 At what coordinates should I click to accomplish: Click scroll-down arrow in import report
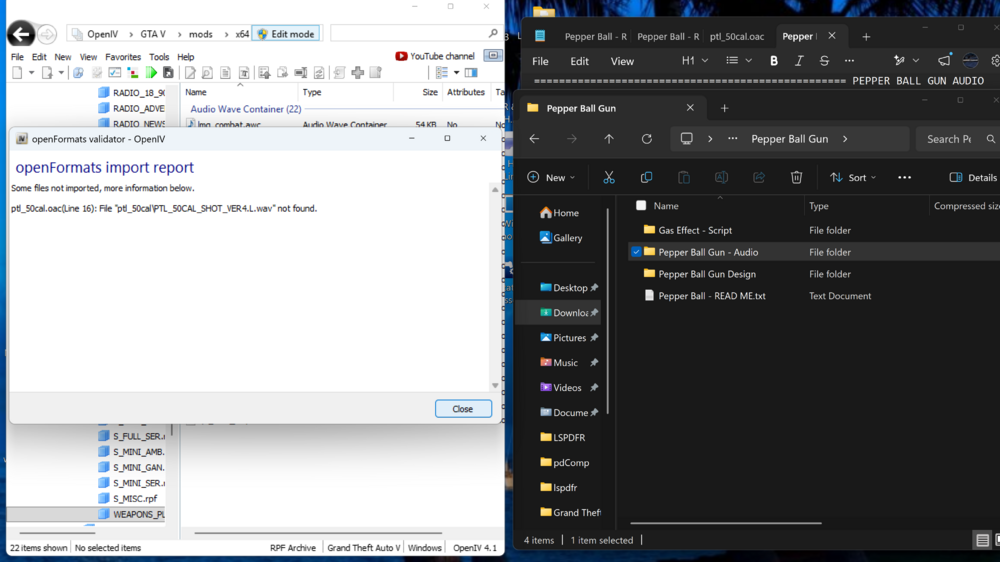coord(495,385)
